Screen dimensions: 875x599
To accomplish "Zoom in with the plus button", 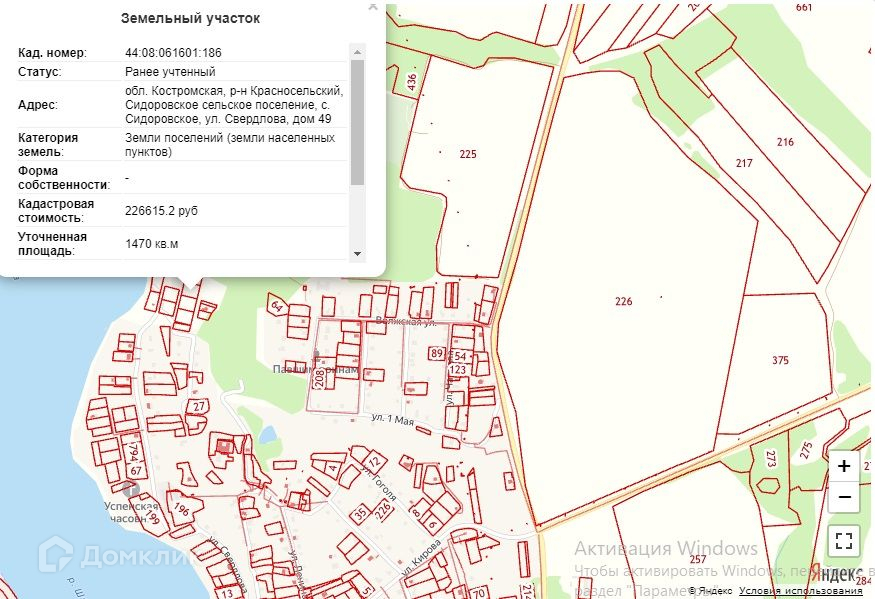I will point(844,466).
